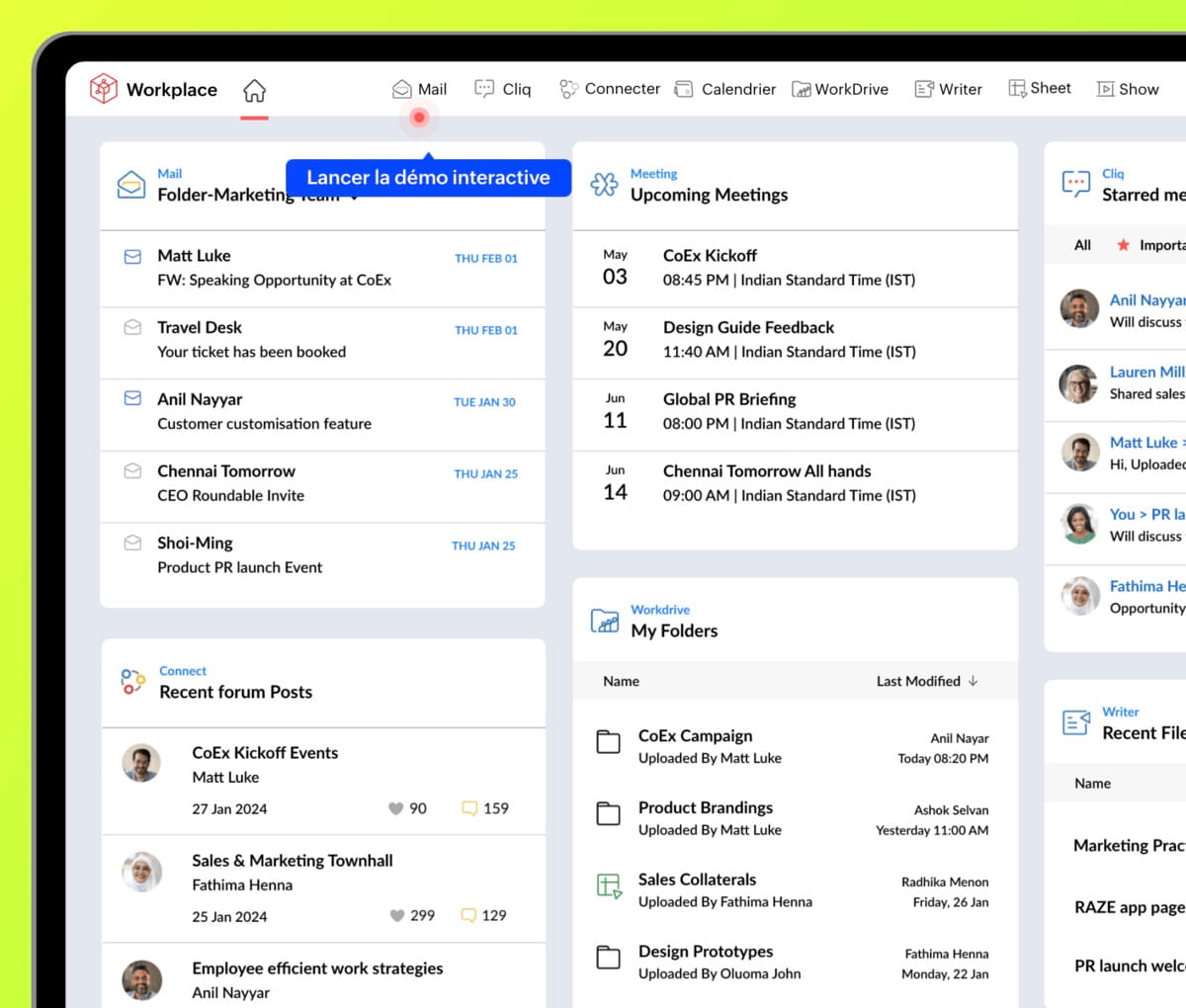The image size is (1186, 1008).
Task: Open the 'RAZE app page' recent file
Action: (1130, 907)
